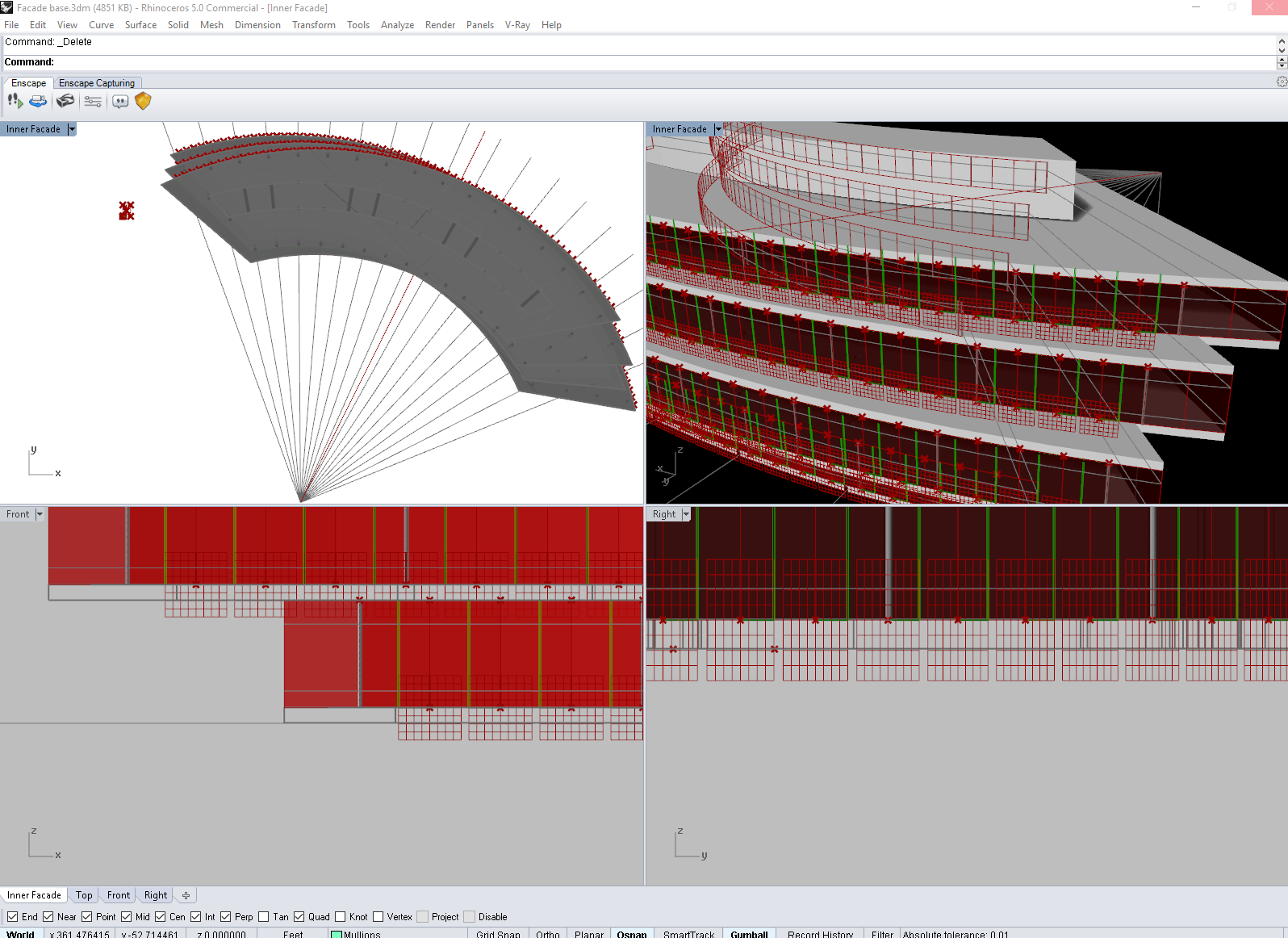Open the Transform menu
Viewport: 1288px width, 938px height.
pyautogui.click(x=314, y=25)
